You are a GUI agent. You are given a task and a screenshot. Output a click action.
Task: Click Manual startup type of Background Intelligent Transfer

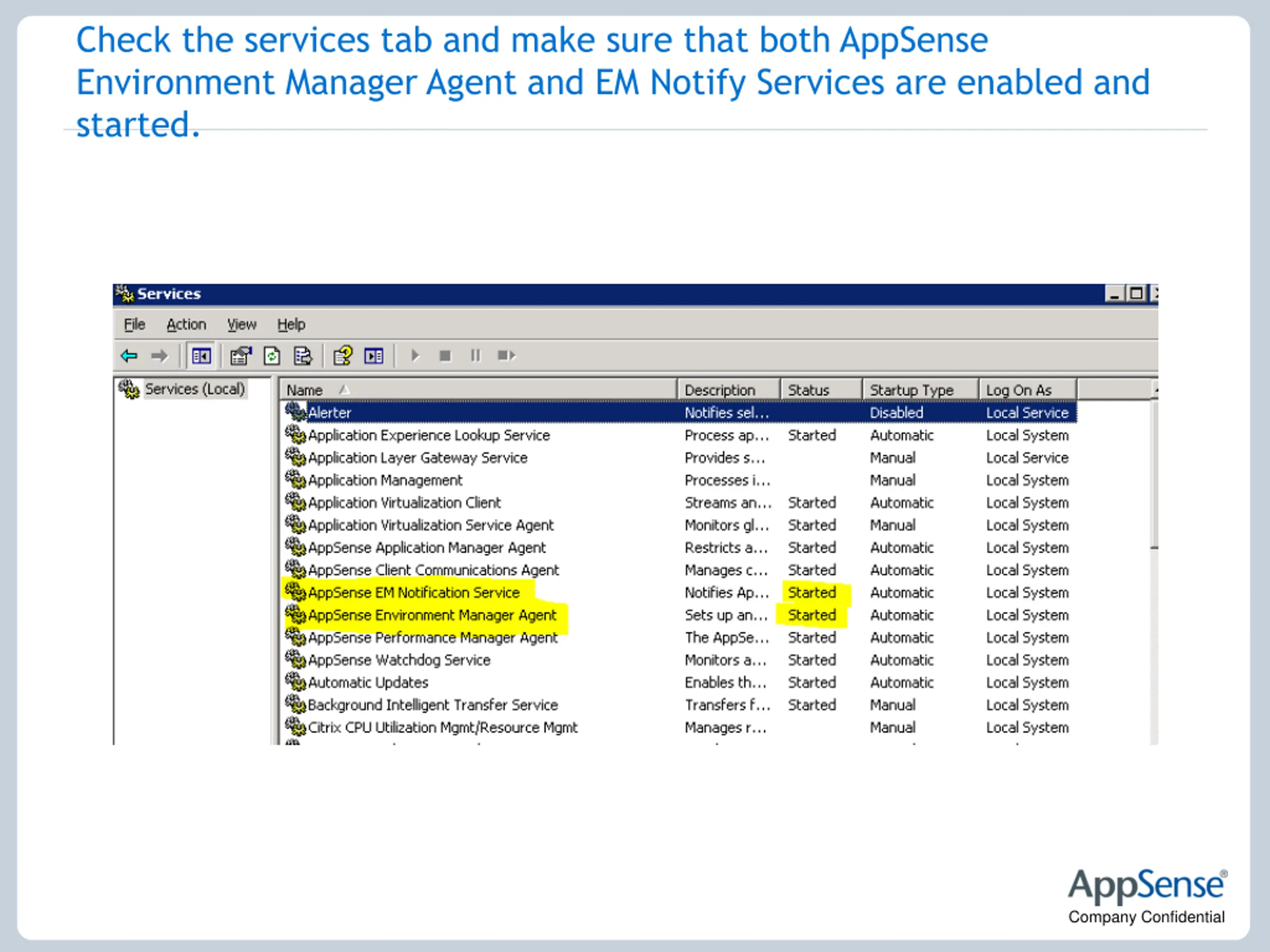(893, 705)
